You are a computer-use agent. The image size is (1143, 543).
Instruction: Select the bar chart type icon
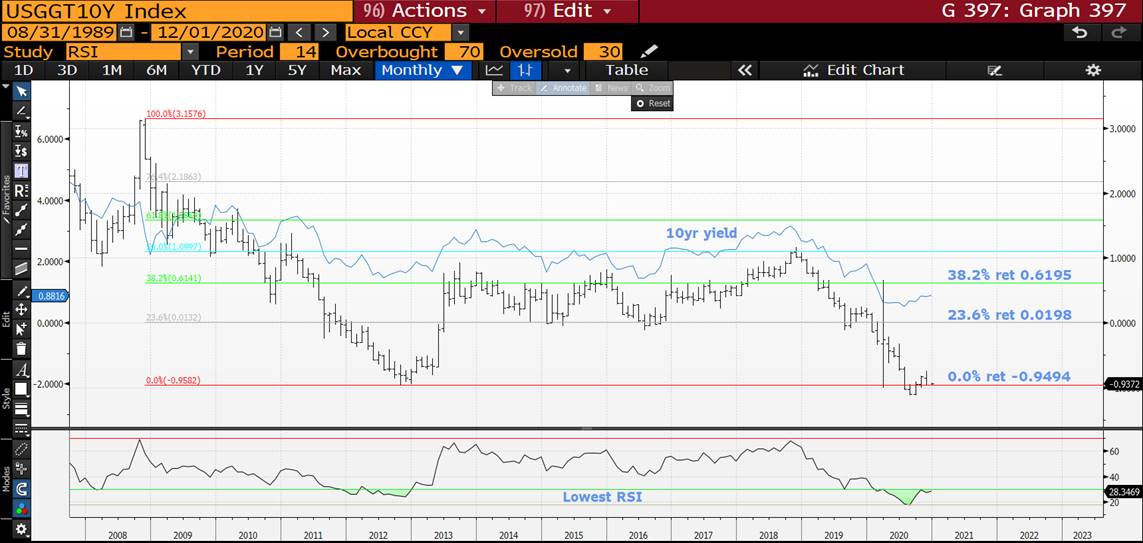pyautogui.click(x=524, y=70)
